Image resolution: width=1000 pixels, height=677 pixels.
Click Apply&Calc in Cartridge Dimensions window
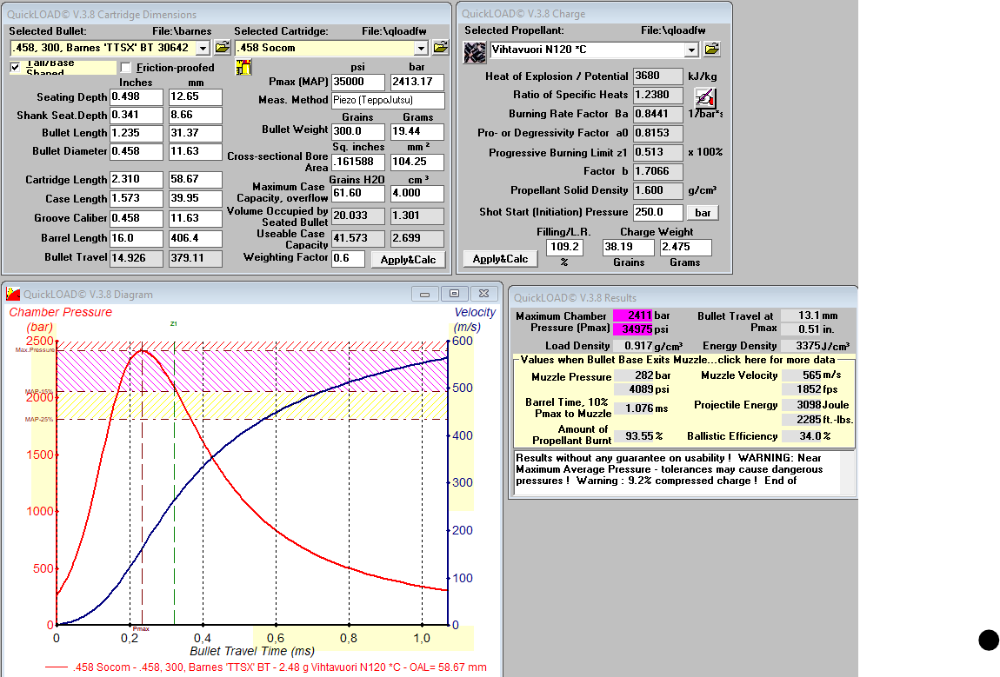point(408,259)
